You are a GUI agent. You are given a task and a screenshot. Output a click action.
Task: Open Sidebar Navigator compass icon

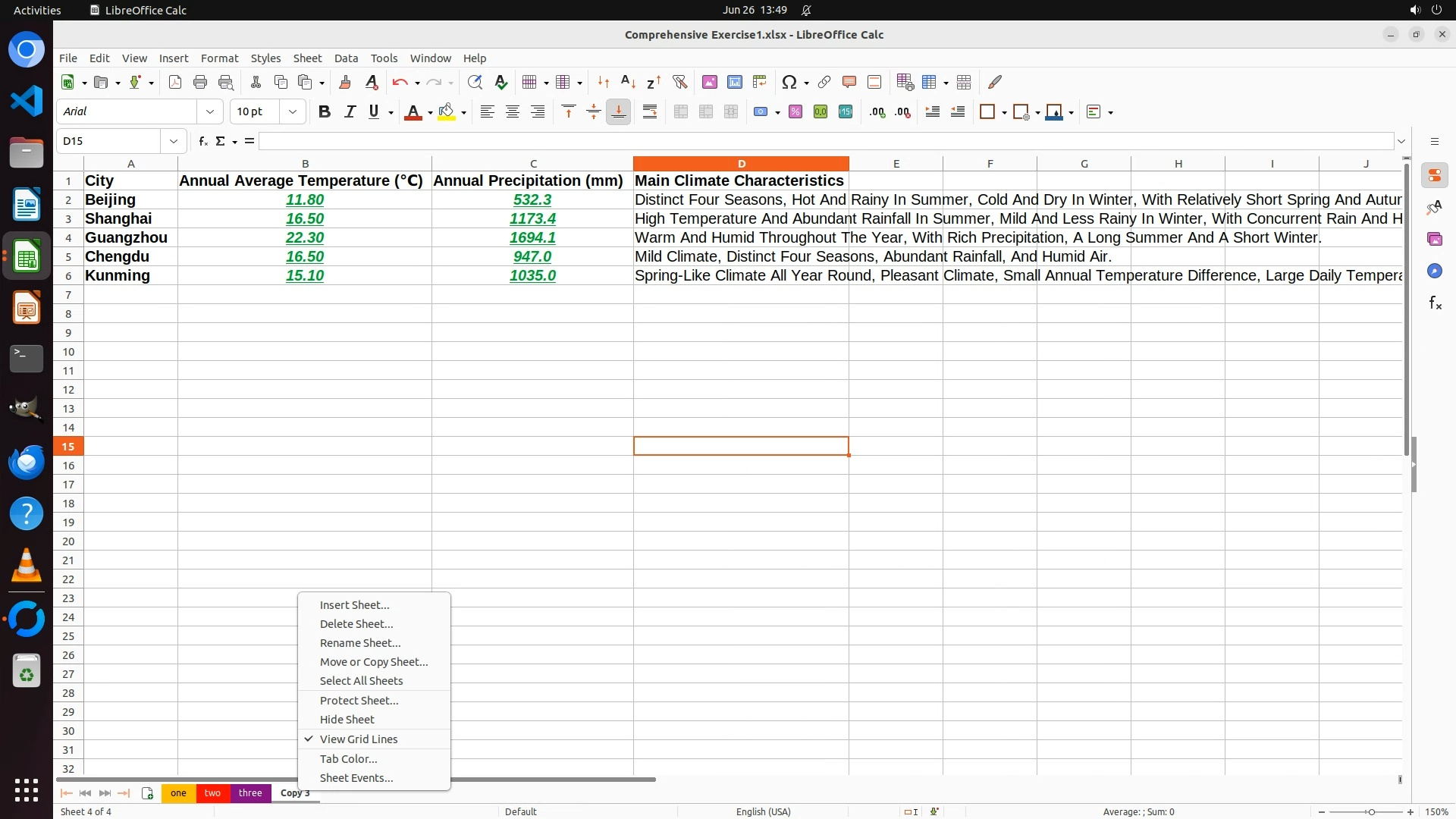pos(1435,271)
